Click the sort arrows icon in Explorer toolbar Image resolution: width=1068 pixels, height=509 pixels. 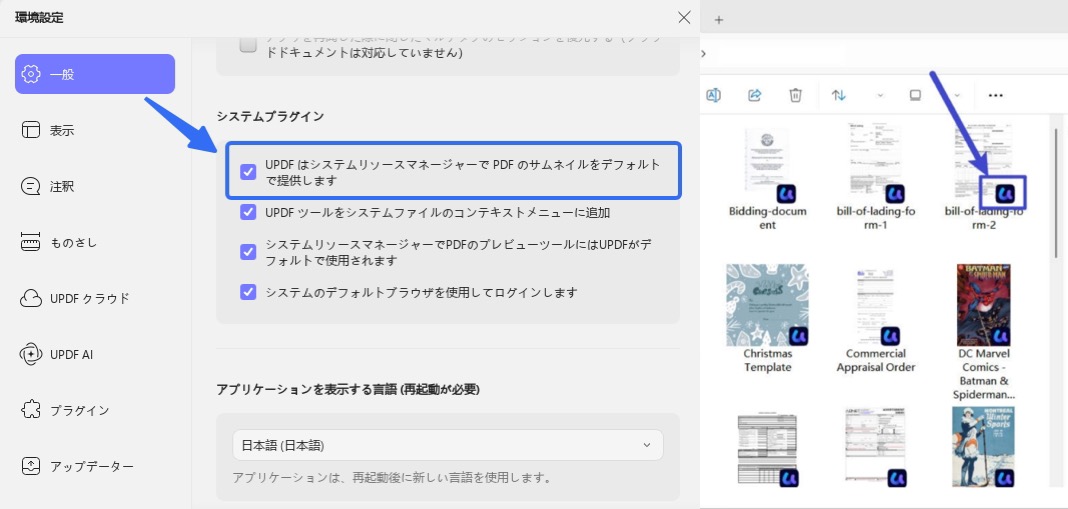tap(838, 95)
